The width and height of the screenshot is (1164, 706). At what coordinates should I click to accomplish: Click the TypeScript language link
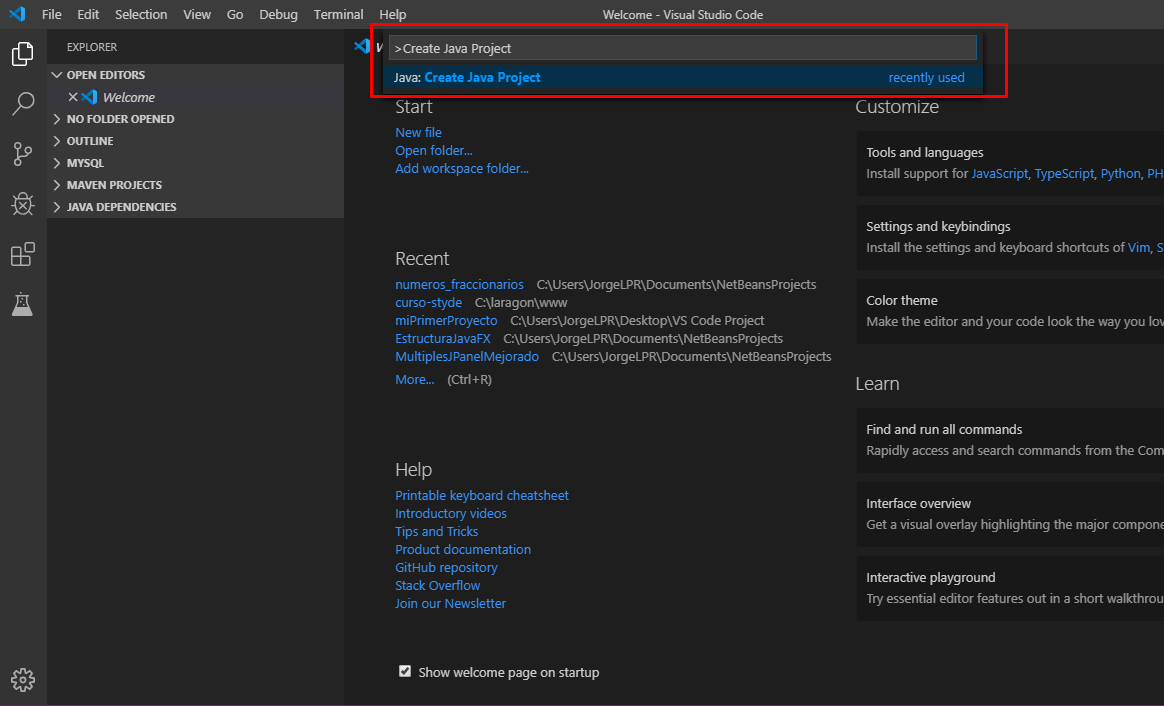(x=1065, y=173)
